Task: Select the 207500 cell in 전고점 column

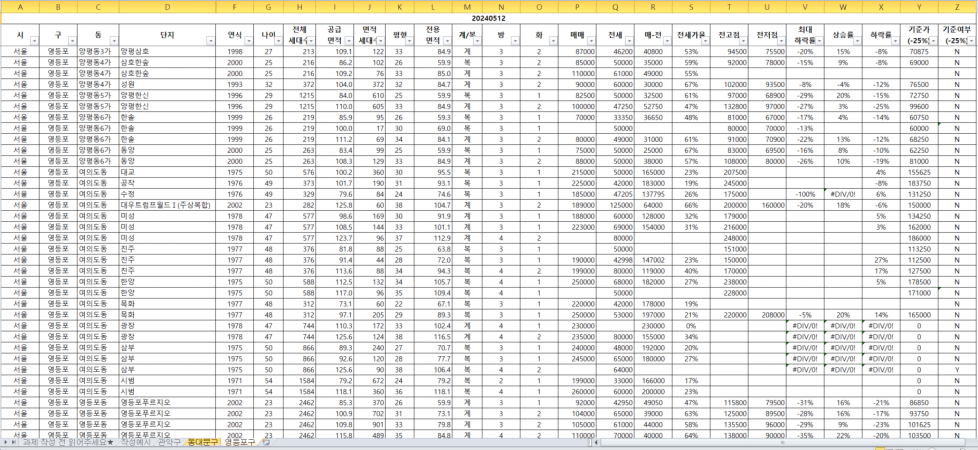Action: (729, 172)
